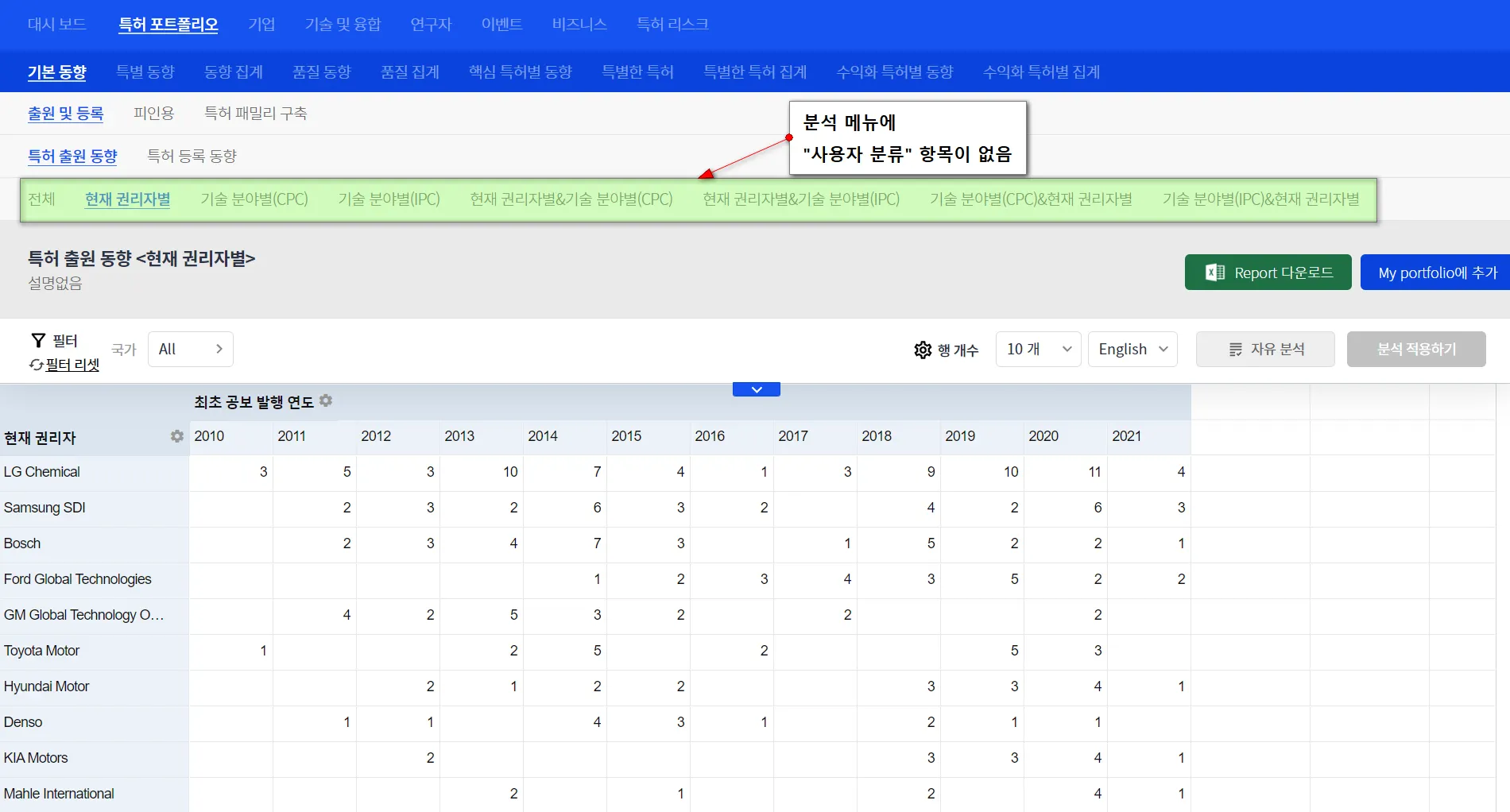
Task: Select the 출원 및 등록 sub-tab
Action: coord(66,113)
